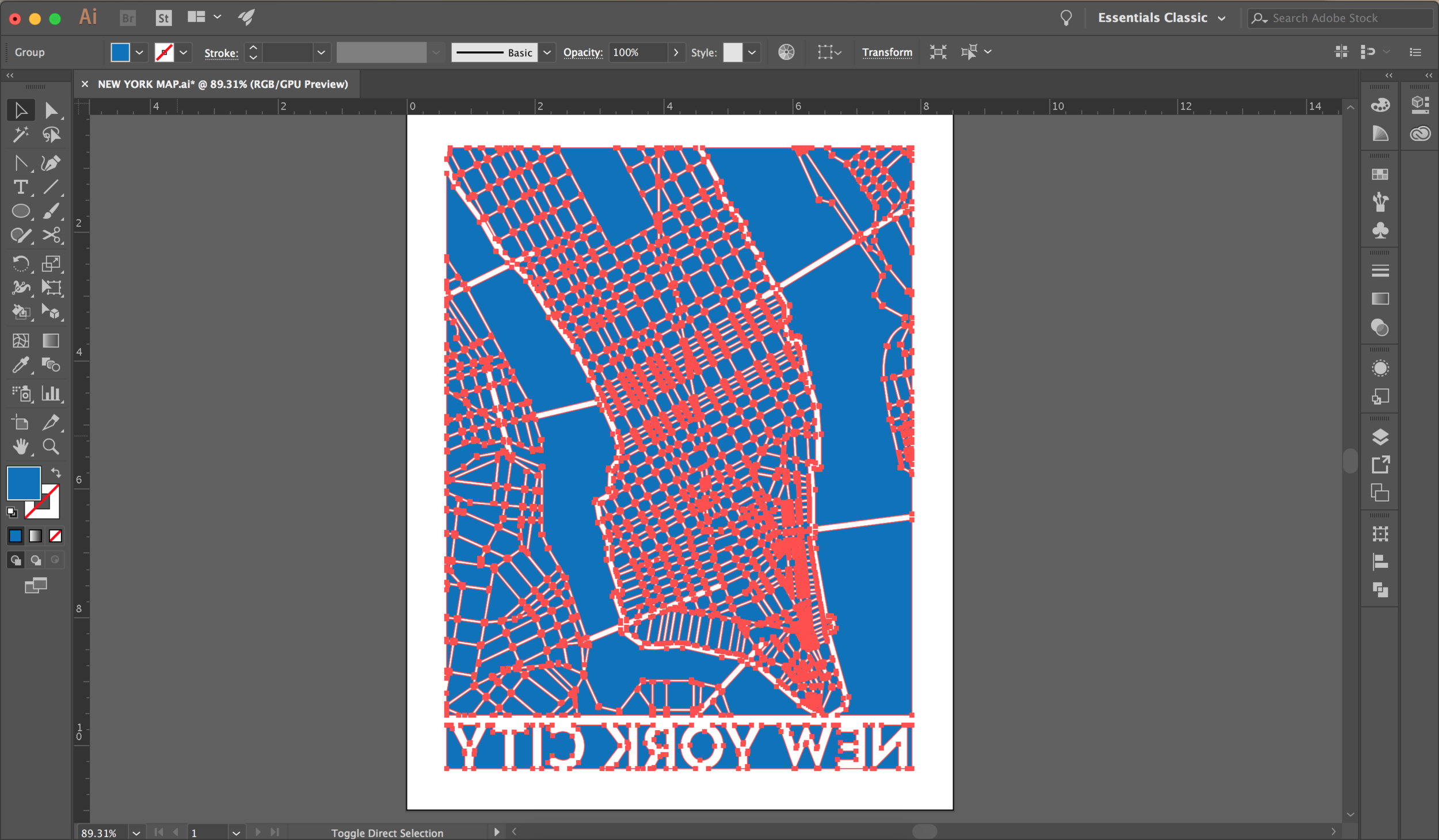Select the Direct Selection tool

coord(51,110)
